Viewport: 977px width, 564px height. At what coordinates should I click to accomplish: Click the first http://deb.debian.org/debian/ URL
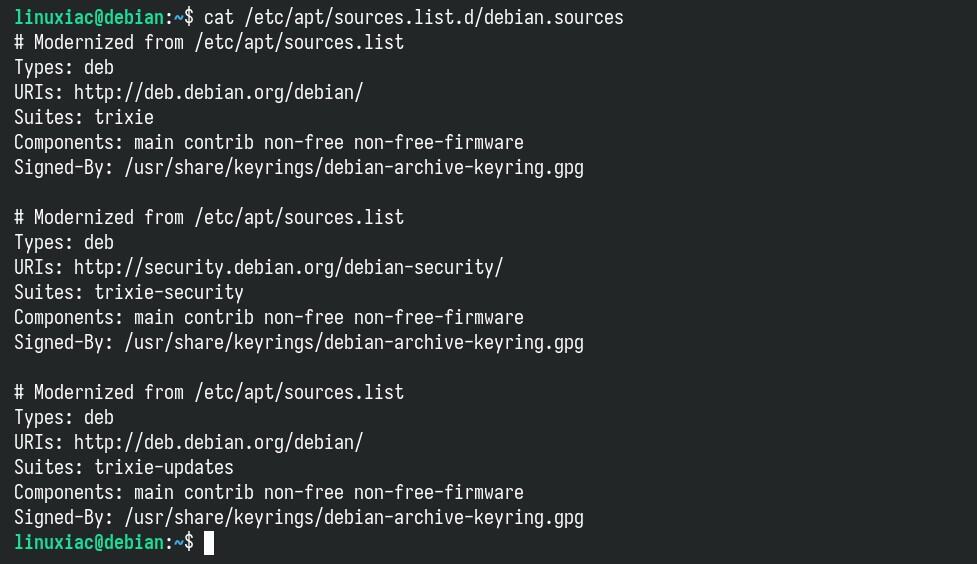(x=218, y=92)
